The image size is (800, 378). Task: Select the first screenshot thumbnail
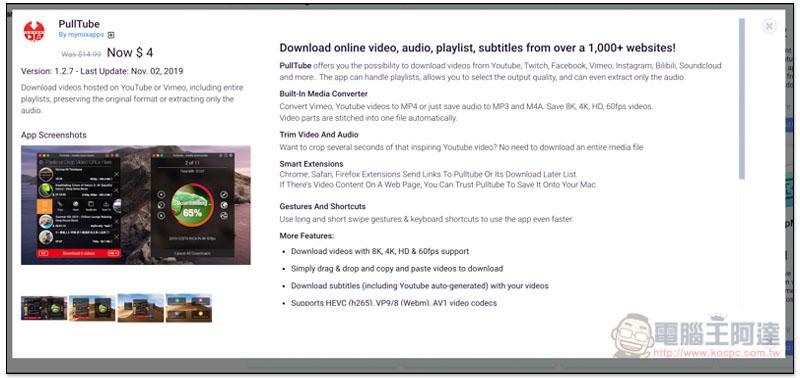44,308
